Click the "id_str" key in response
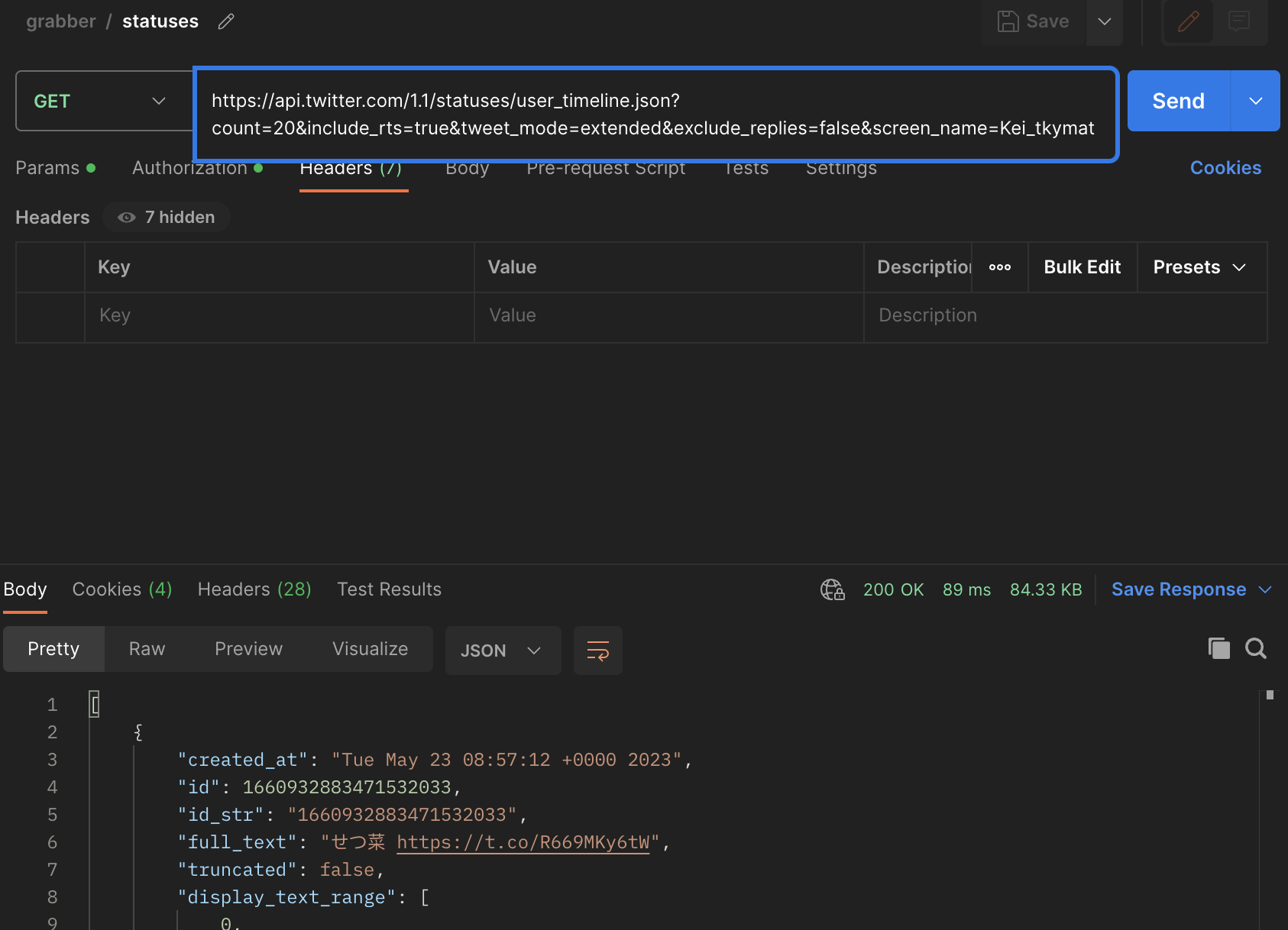 point(221,815)
